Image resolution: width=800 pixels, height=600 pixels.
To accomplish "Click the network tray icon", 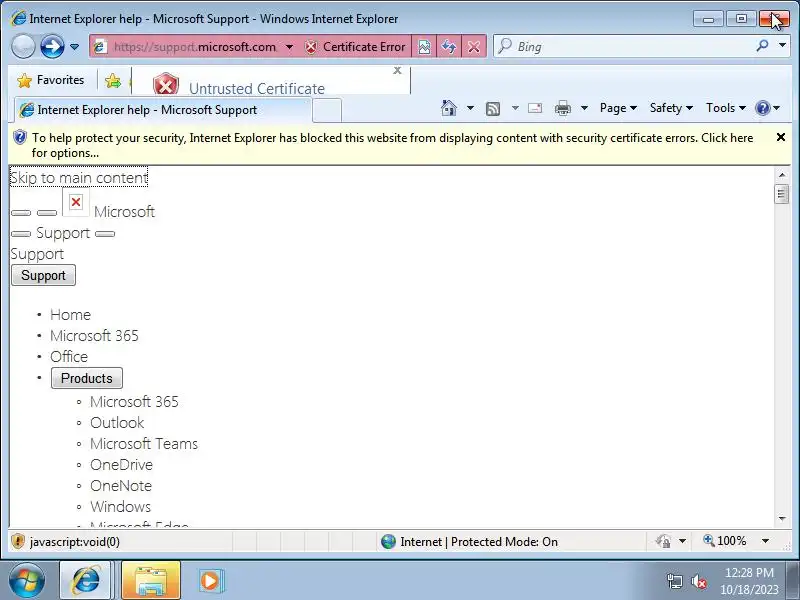I will [674, 581].
